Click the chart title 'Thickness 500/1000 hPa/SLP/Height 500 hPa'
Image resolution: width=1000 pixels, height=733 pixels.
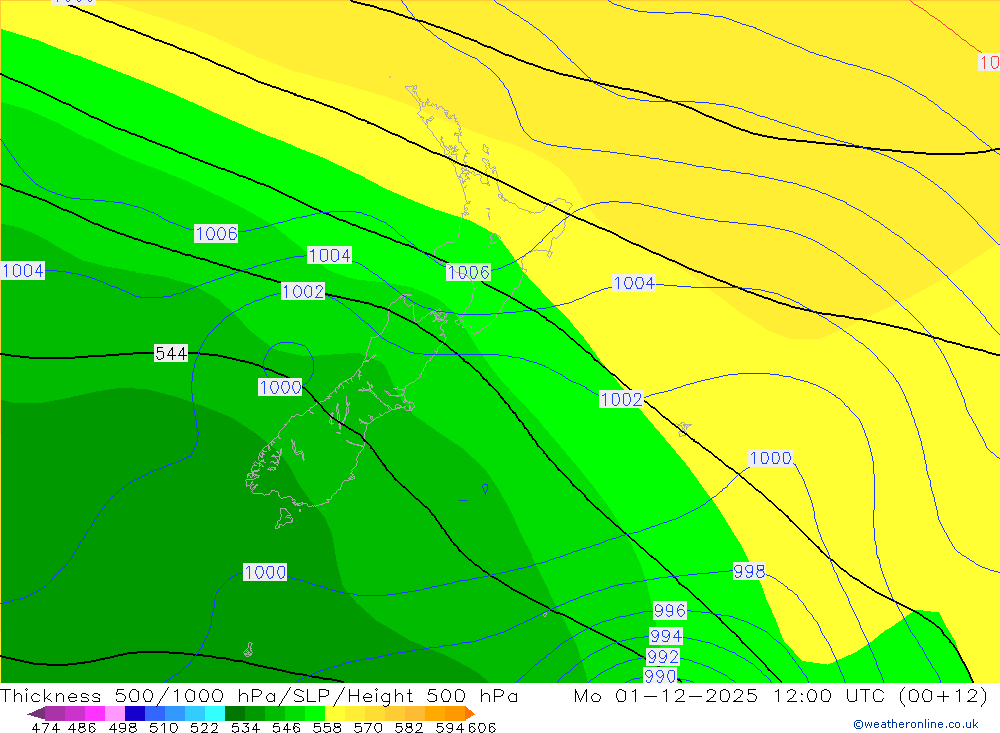[x=259, y=695]
